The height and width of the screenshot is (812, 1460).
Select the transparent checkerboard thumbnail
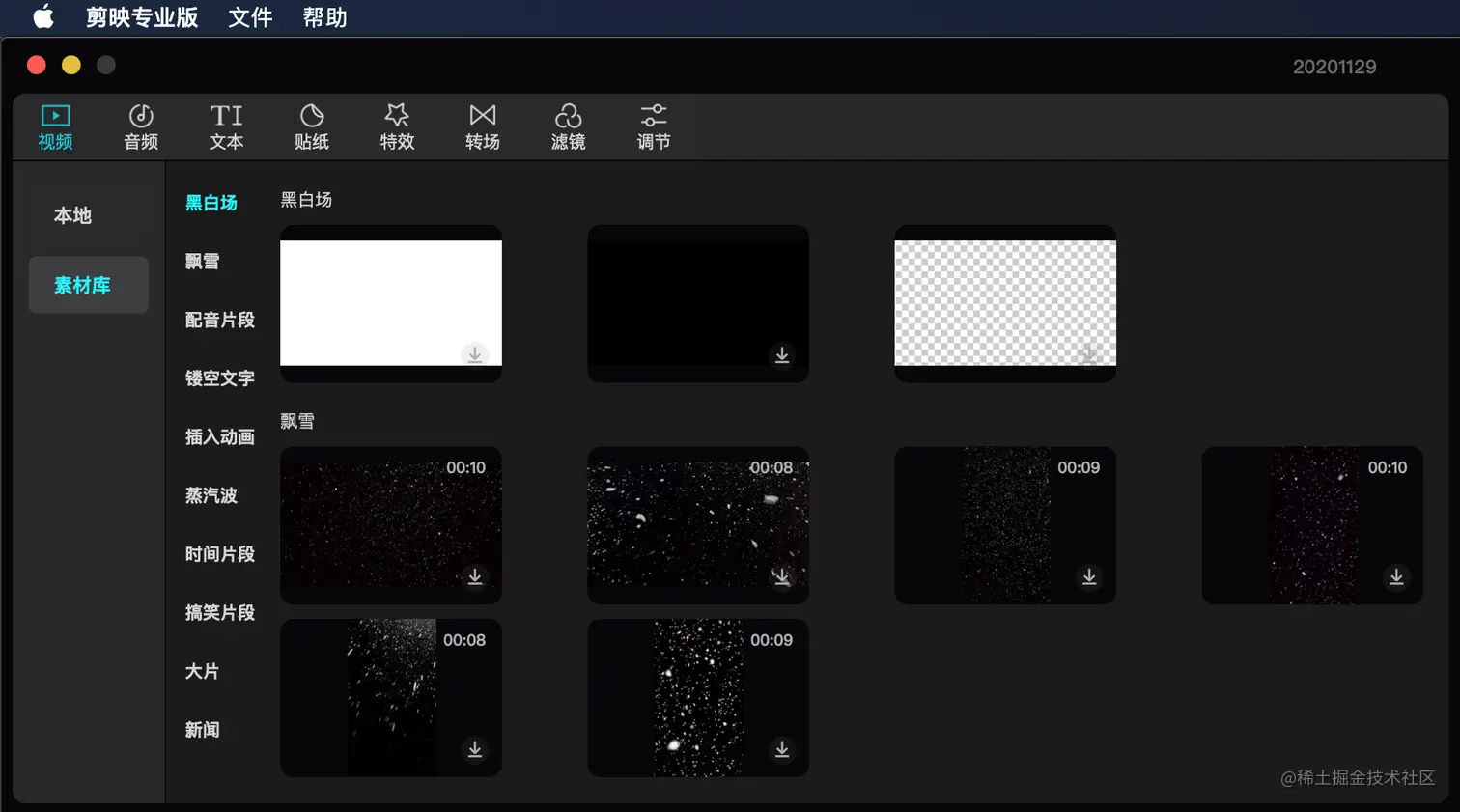coord(1005,303)
